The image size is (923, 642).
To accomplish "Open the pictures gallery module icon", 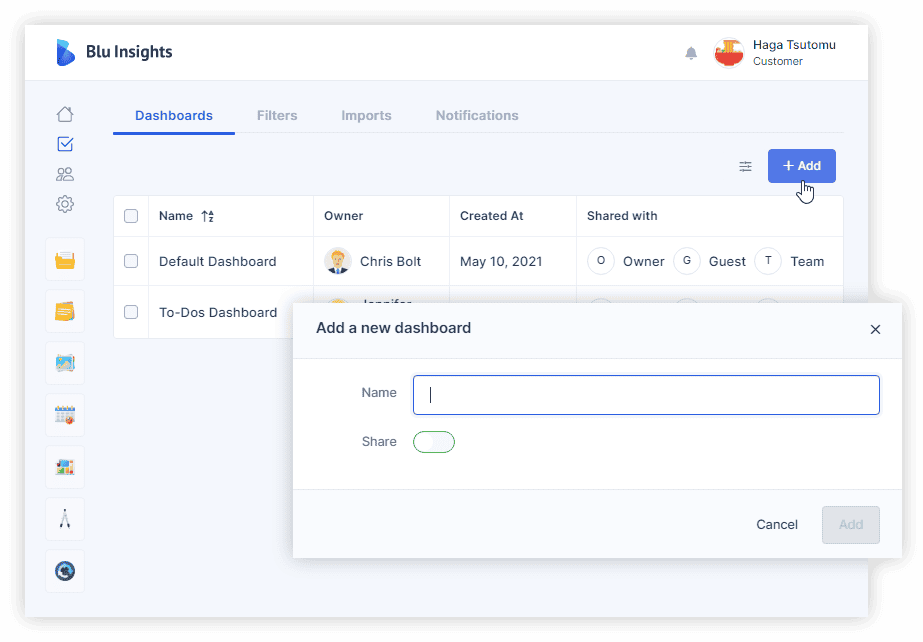I will [x=65, y=363].
